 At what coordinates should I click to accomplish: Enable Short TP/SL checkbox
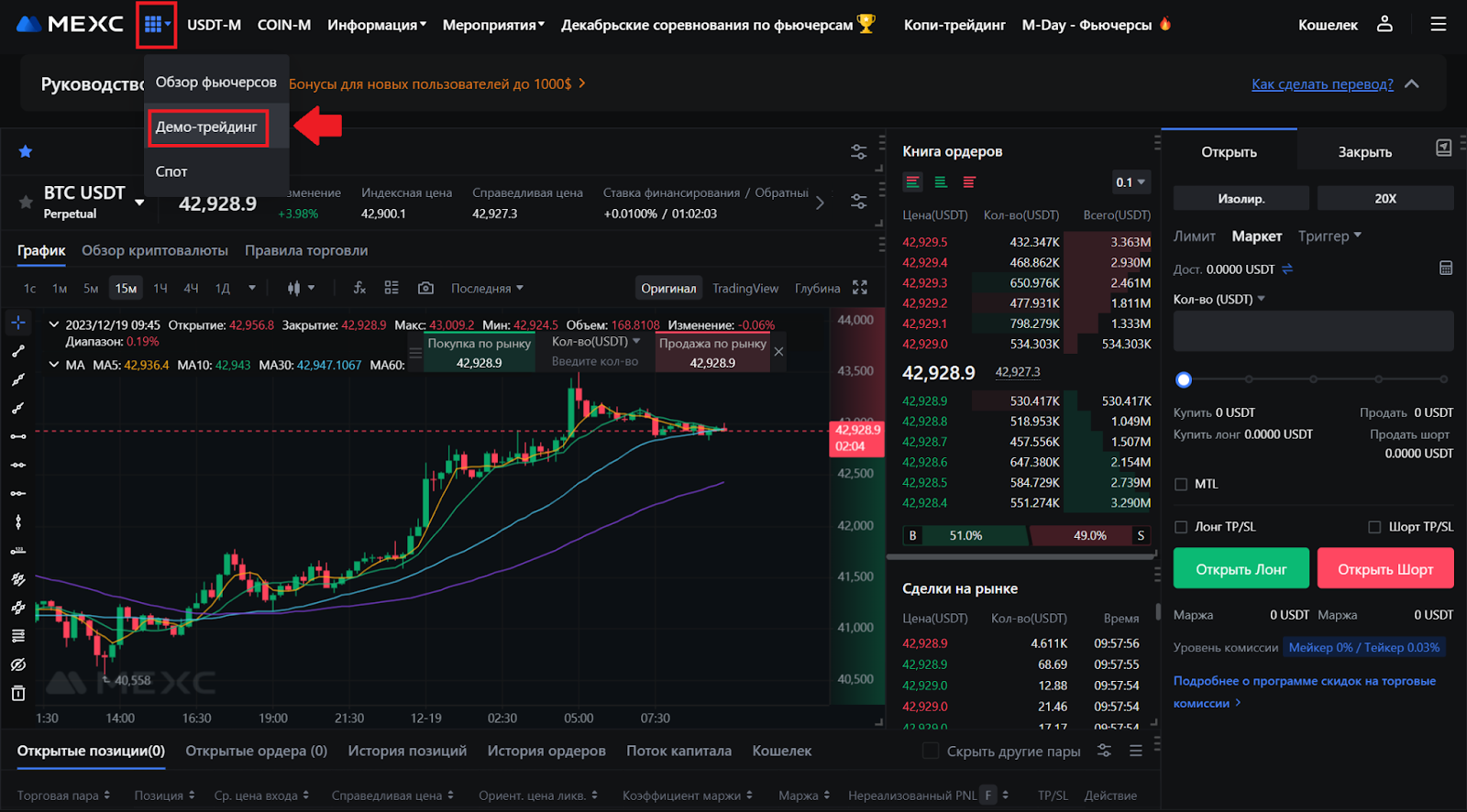point(1374,527)
